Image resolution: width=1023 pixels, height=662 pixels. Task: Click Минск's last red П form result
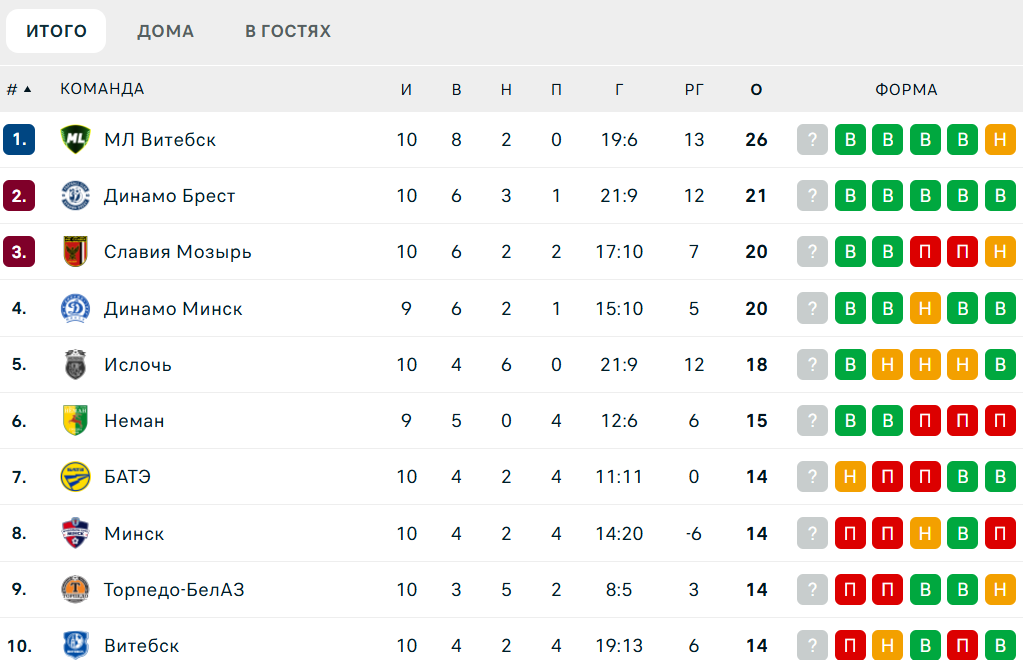(1000, 534)
